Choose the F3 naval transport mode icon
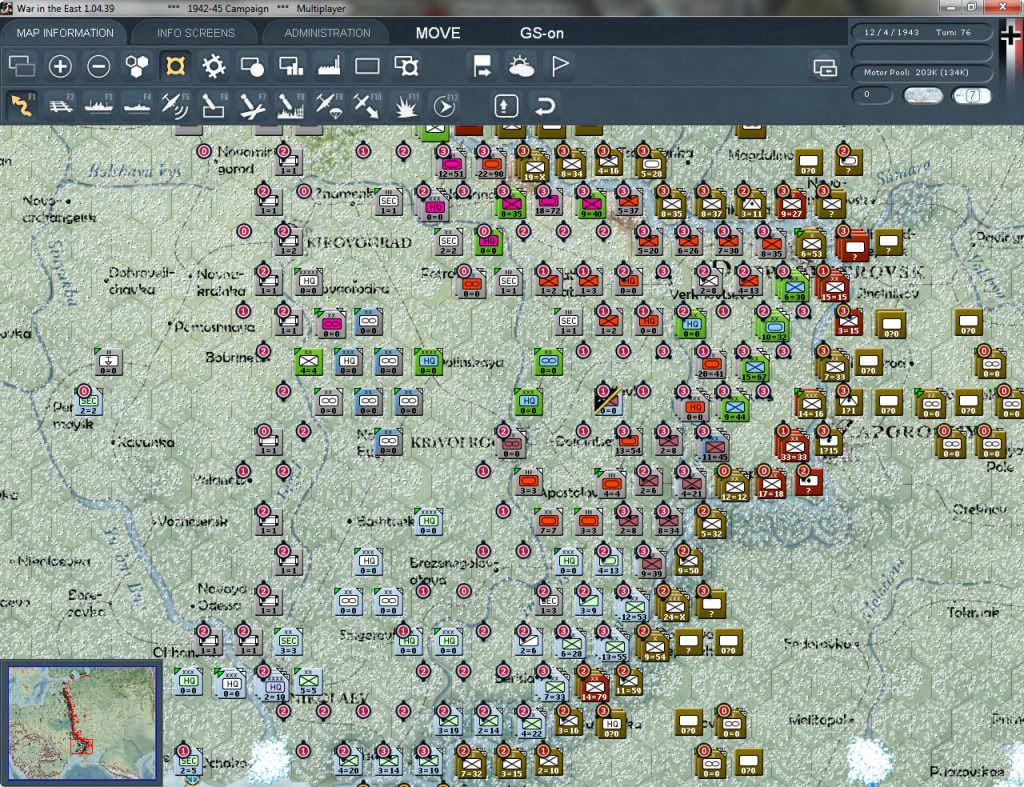 [99, 106]
